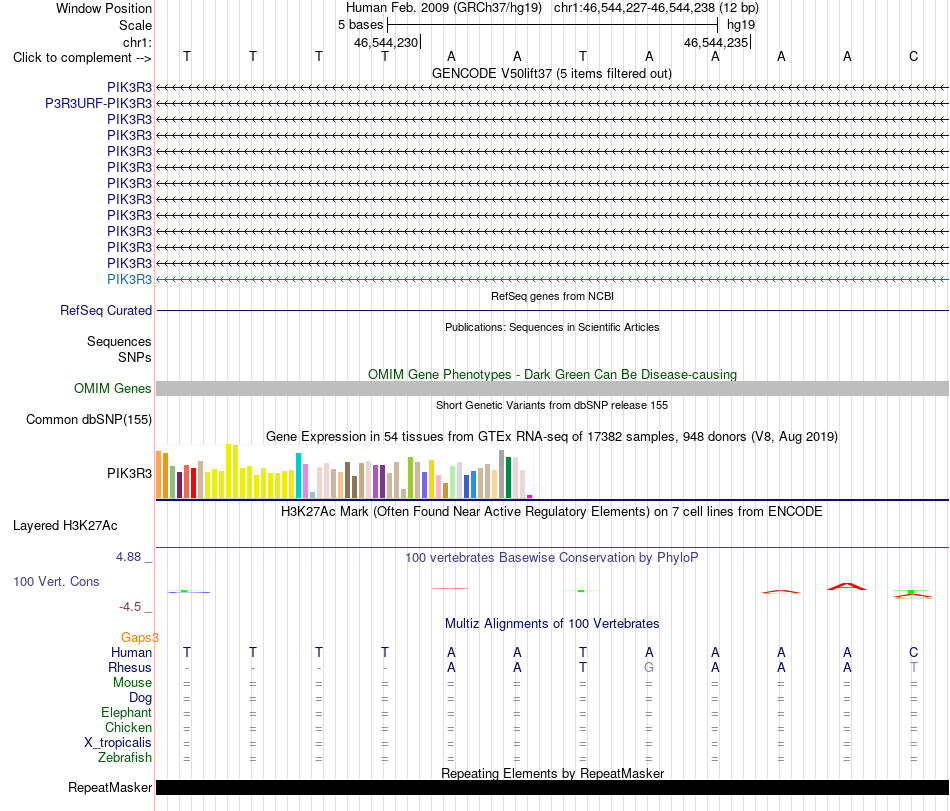Click the P3R3URF-PIK3R3 transcript label
The width and height of the screenshot is (950, 811).
[x=99, y=103]
